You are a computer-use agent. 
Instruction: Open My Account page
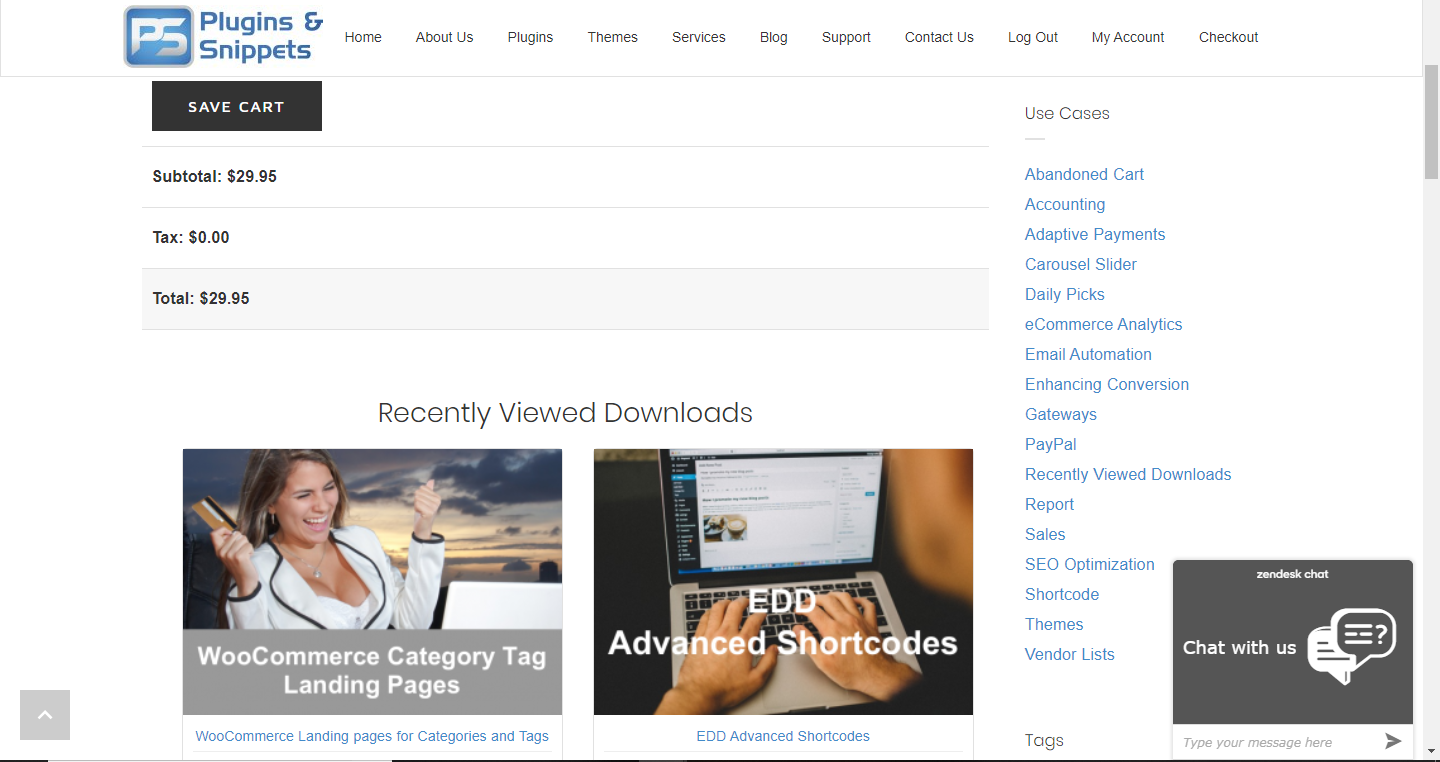pyautogui.click(x=1128, y=37)
